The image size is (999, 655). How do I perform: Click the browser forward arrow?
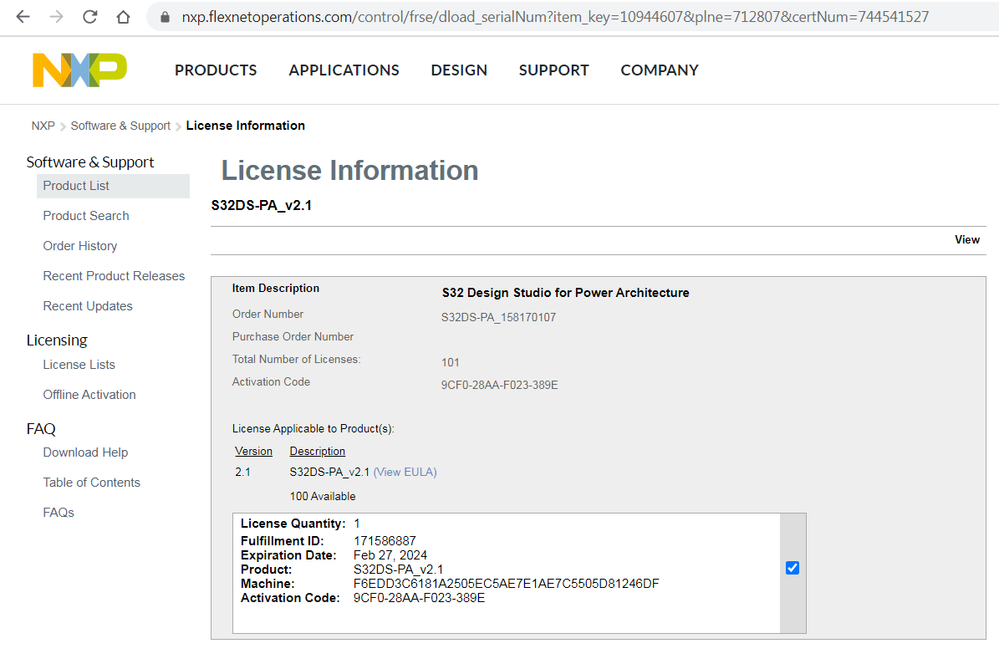click(x=56, y=17)
